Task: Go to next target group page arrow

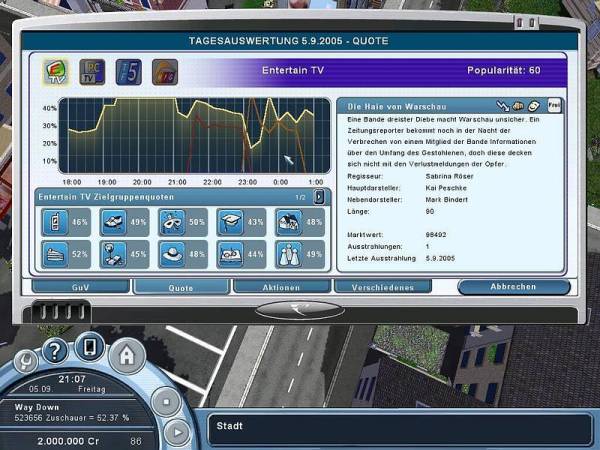Action: [x=319, y=197]
